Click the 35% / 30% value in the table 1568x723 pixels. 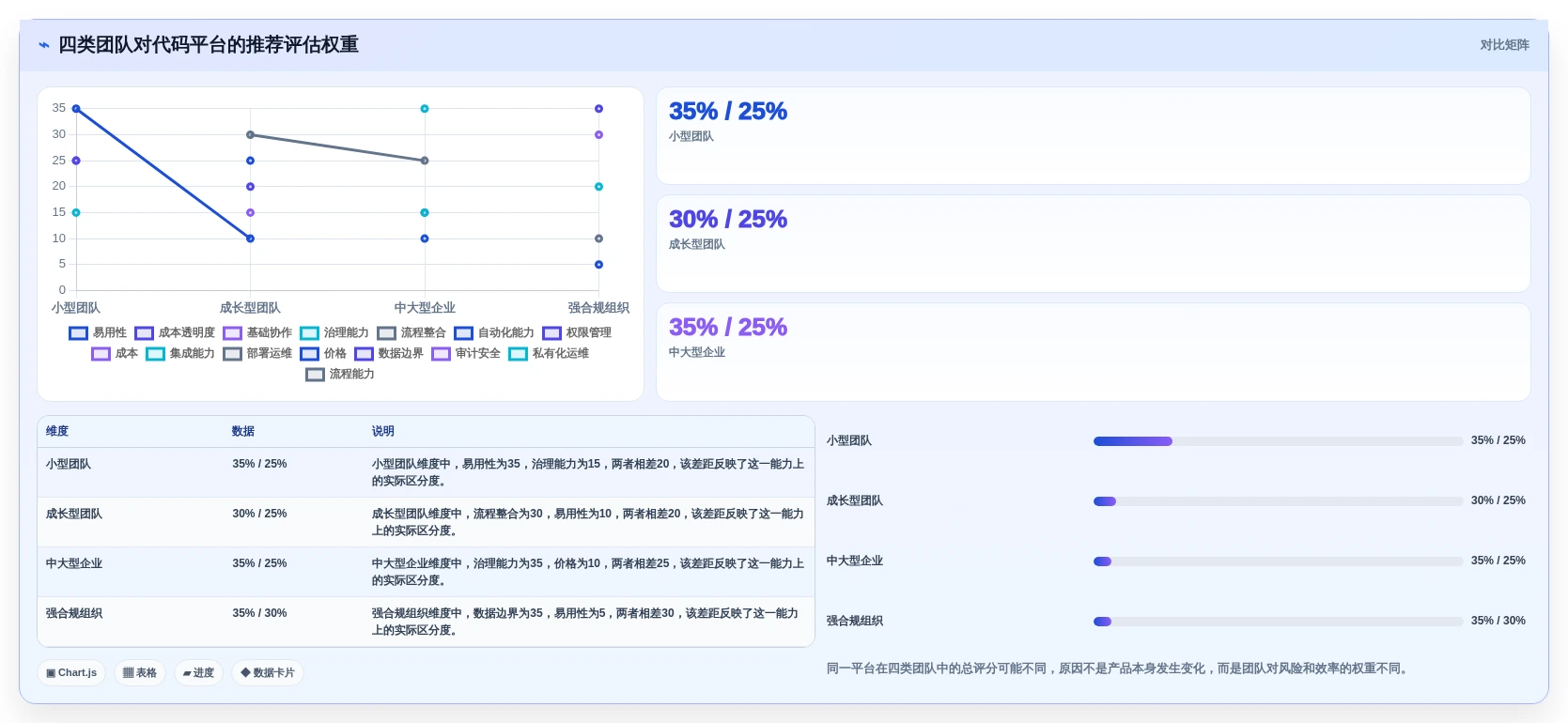[x=259, y=613]
